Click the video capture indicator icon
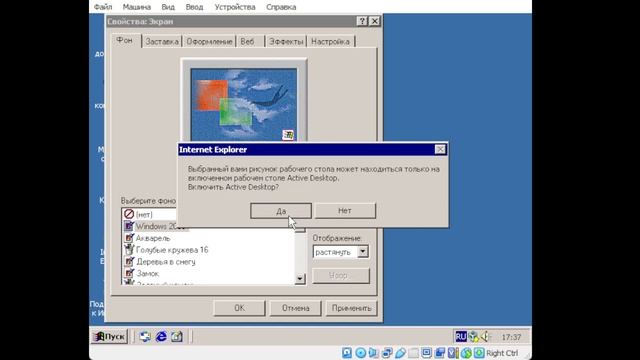This screenshot has width=640, height=360. pos(440,353)
